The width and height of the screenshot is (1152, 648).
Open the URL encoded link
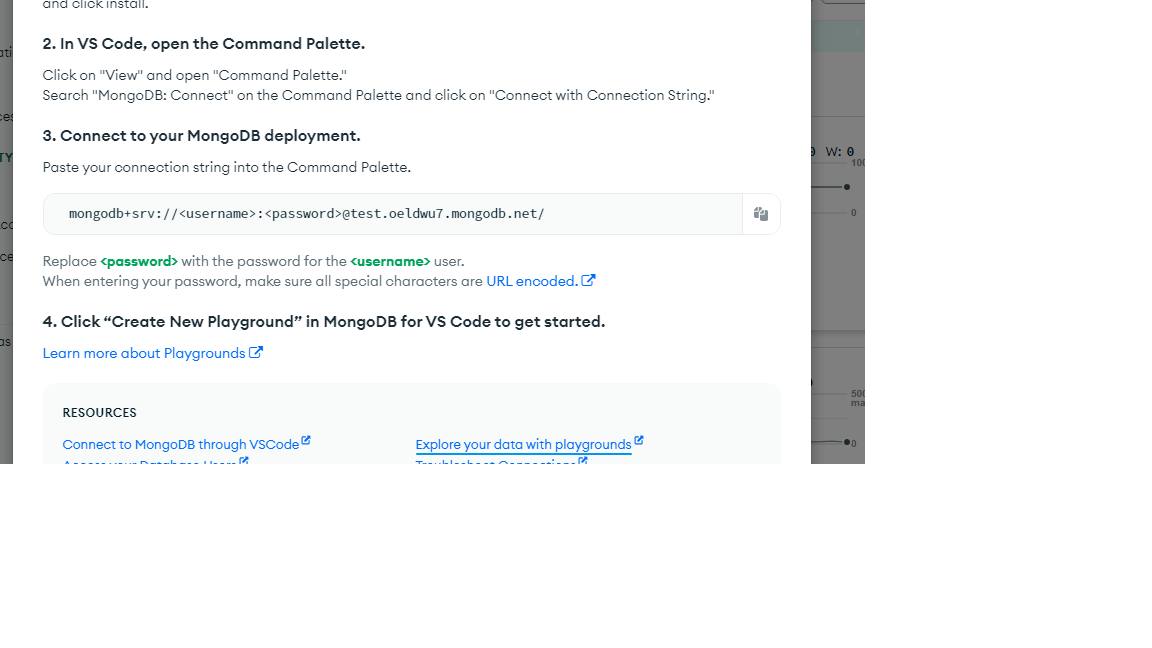click(x=530, y=281)
